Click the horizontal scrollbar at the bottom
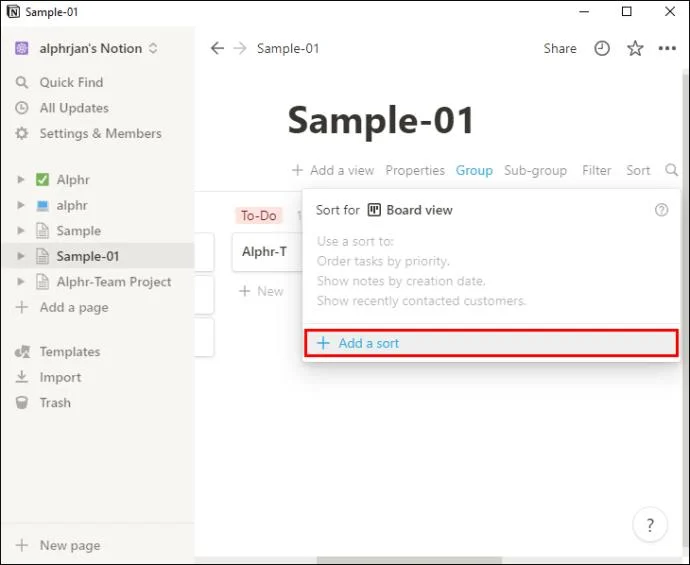Image resolution: width=690 pixels, height=565 pixels. (x=409, y=560)
